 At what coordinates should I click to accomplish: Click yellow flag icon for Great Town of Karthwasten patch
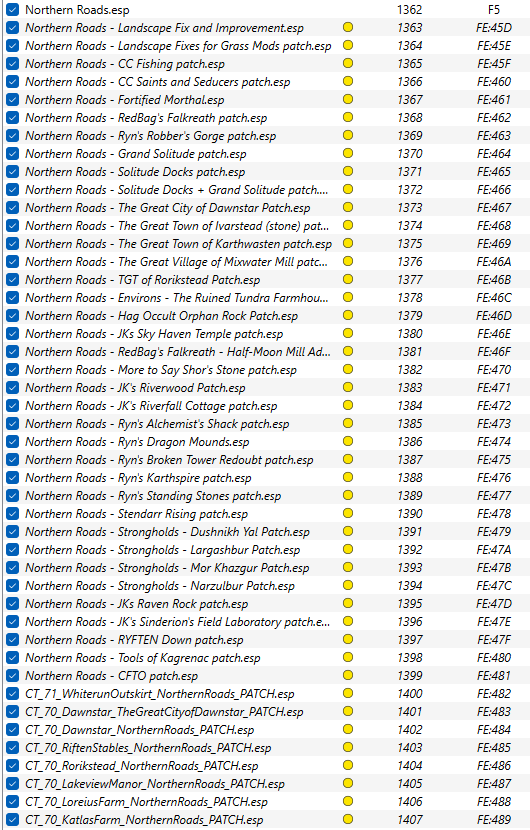point(348,243)
